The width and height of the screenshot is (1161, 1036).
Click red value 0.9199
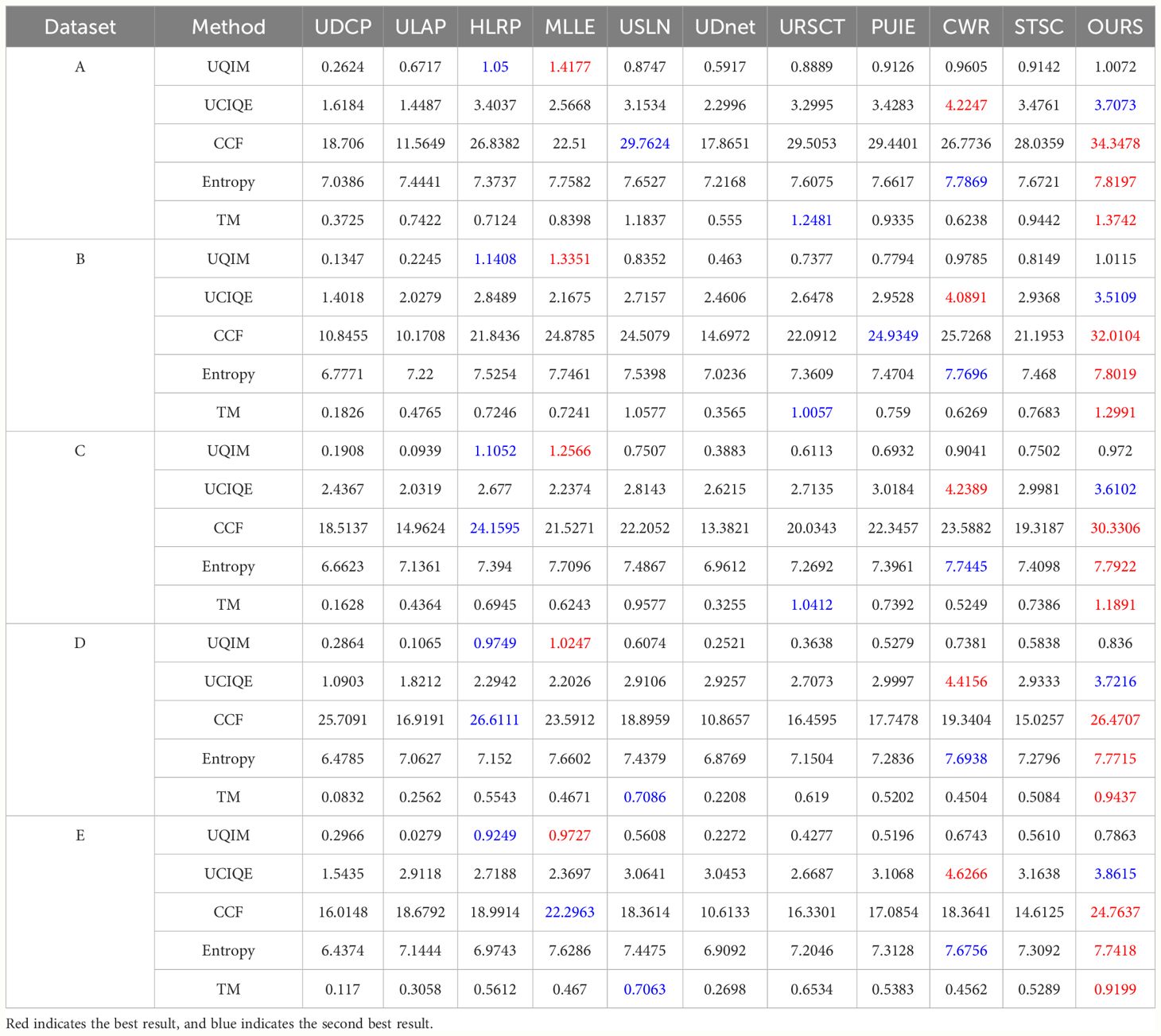[1115, 989]
